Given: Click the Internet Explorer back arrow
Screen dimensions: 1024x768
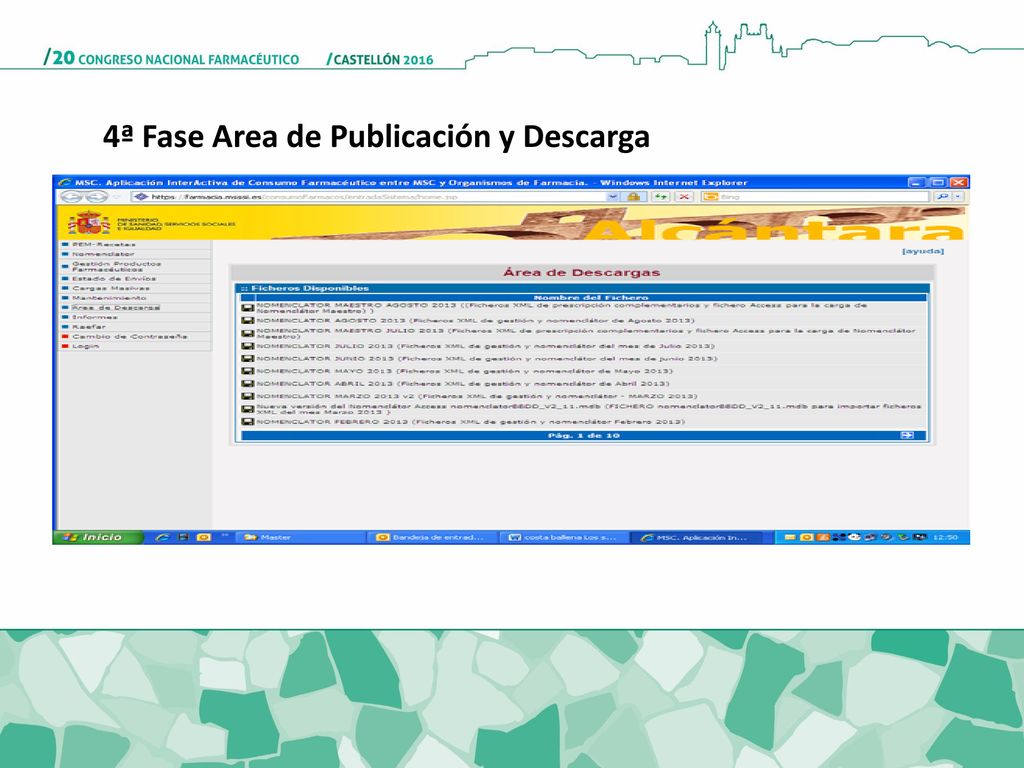Looking at the screenshot, I should point(71,197).
